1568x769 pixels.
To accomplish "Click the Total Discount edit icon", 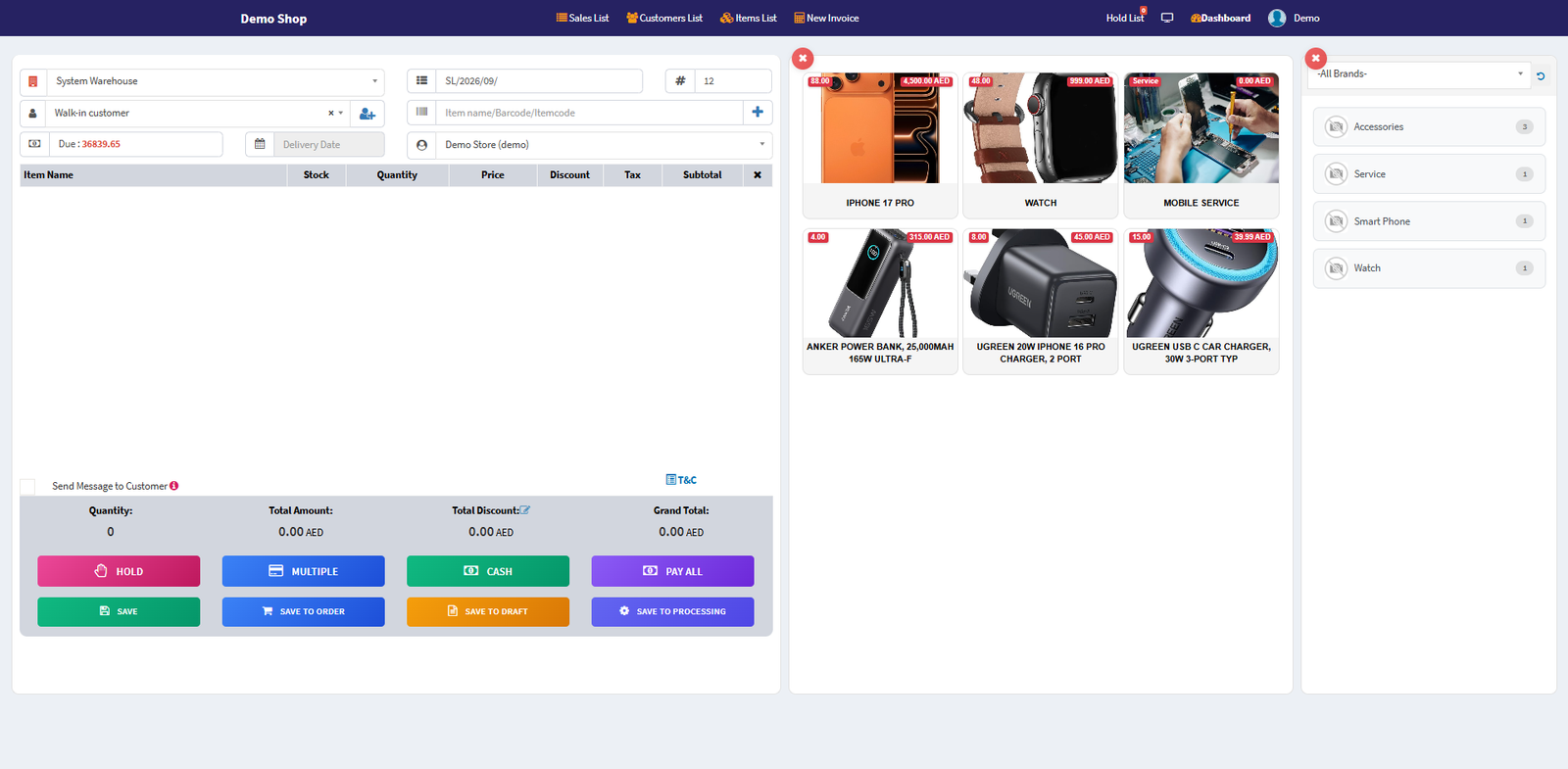I will click(525, 510).
